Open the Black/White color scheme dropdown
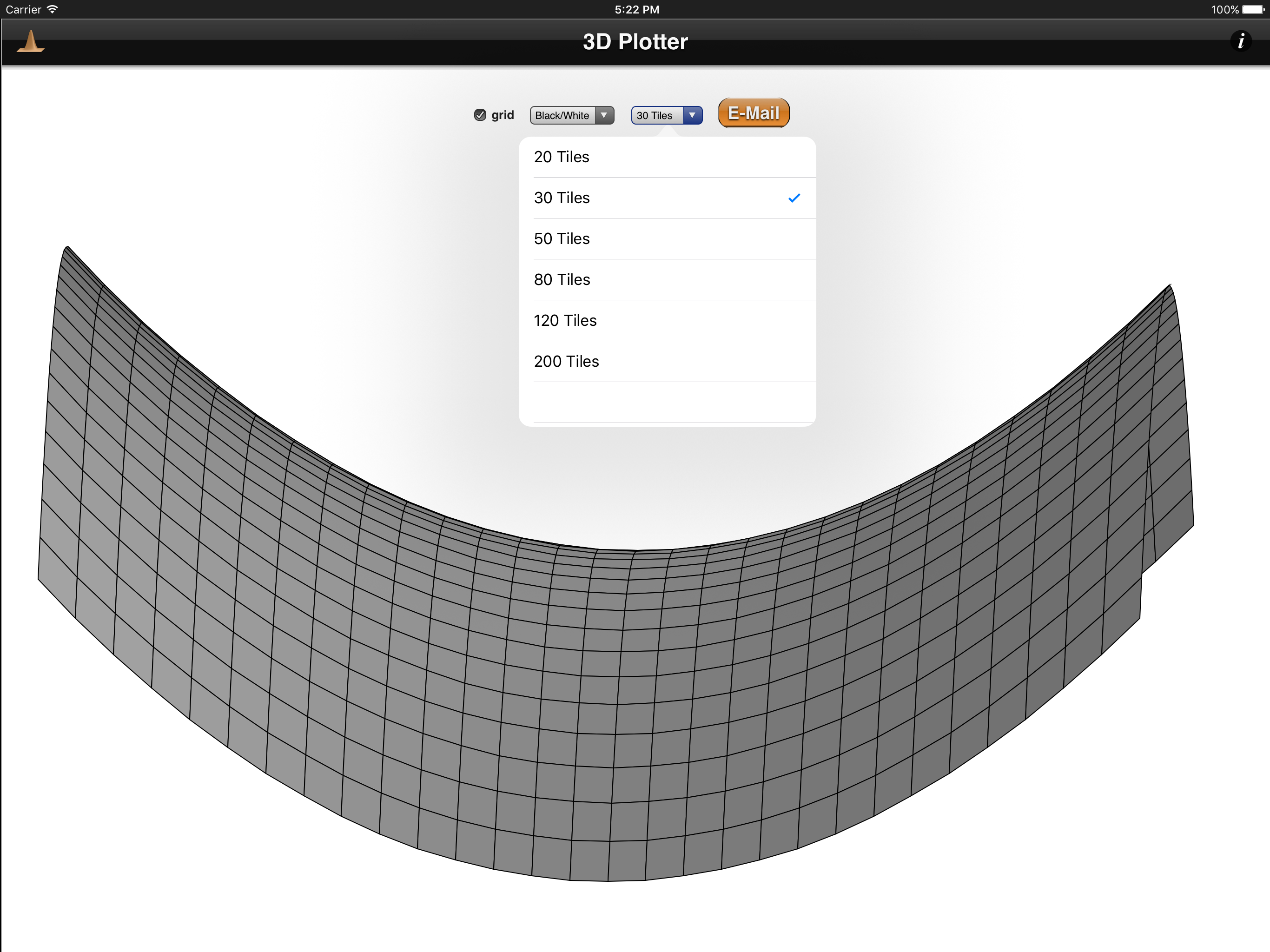The width and height of the screenshot is (1270, 952). pos(562,115)
